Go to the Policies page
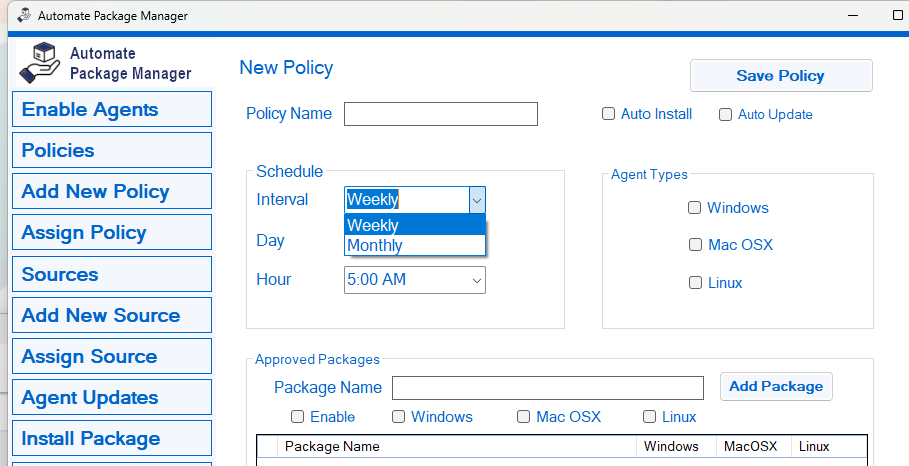Image resolution: width=909 pixels, height=466 pixels. [111, 151]
